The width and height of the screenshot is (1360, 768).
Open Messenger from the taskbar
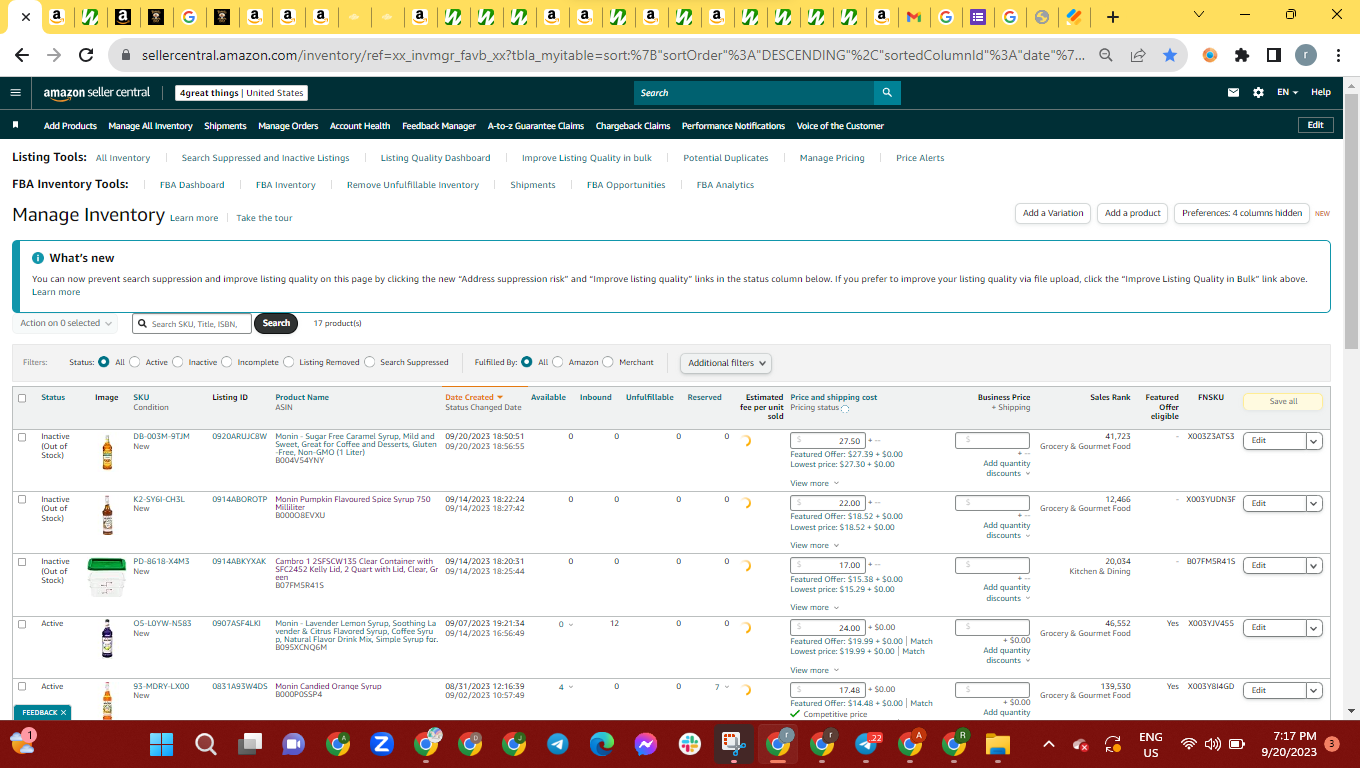click(646, 744)
